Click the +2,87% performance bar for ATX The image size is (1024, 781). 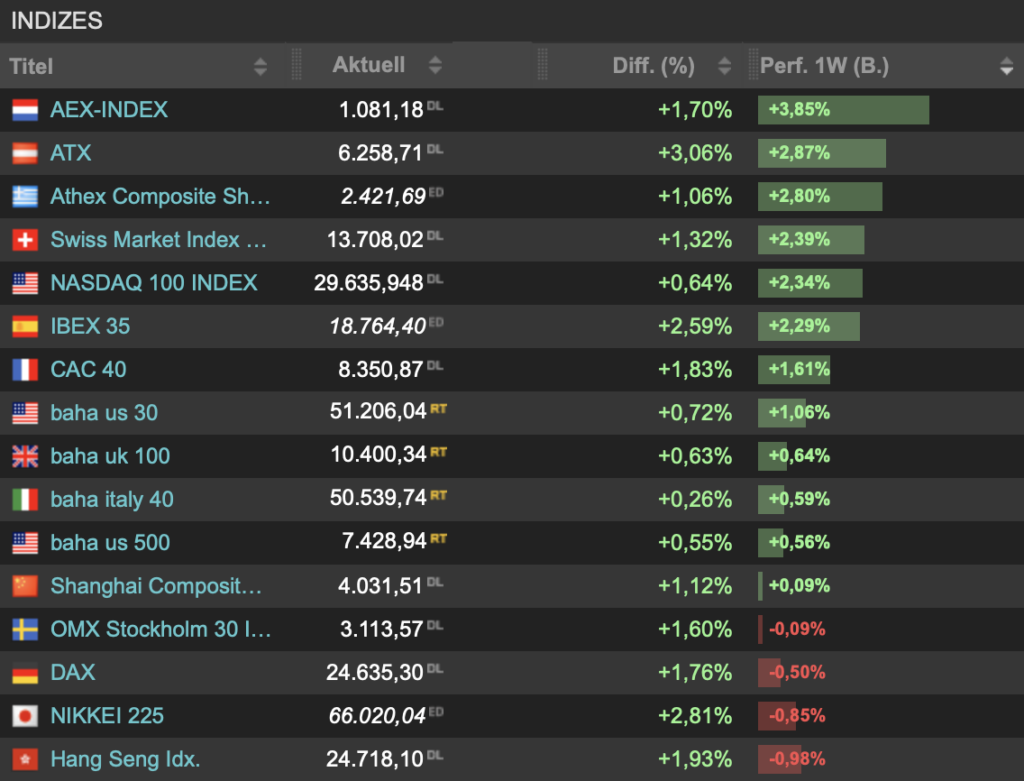(822, 153)
